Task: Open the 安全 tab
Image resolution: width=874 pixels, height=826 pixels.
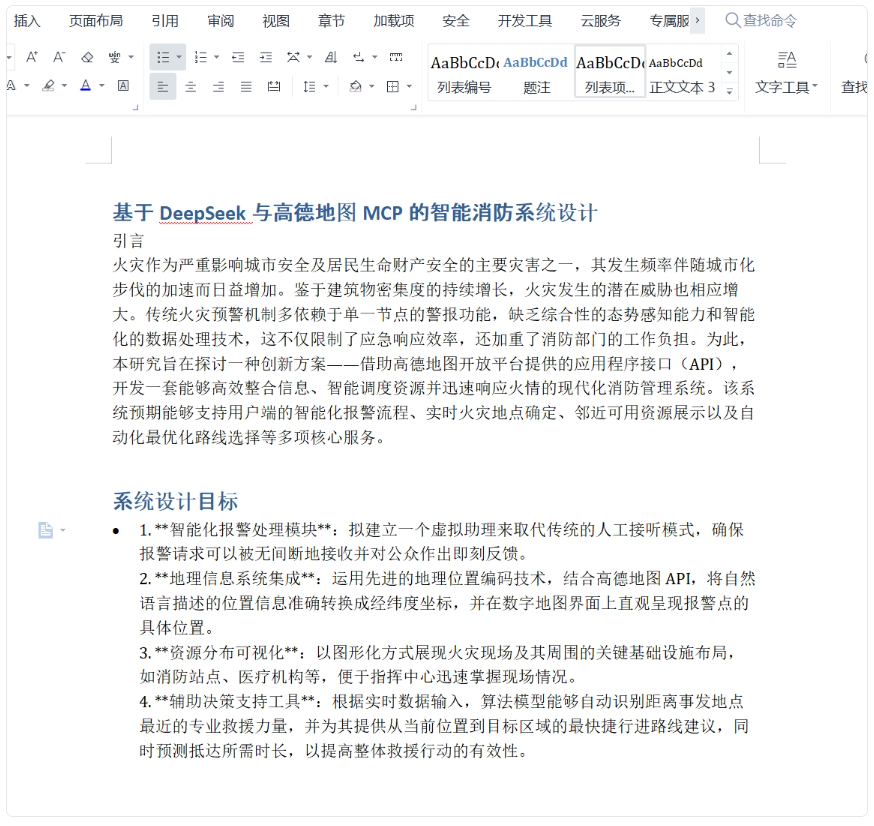Action: click(456, 21)
